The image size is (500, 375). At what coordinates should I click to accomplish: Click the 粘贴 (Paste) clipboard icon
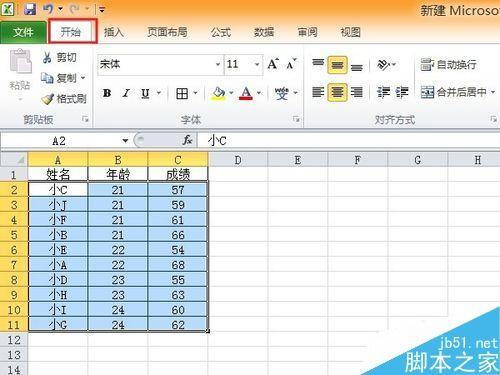click(21, 62)
